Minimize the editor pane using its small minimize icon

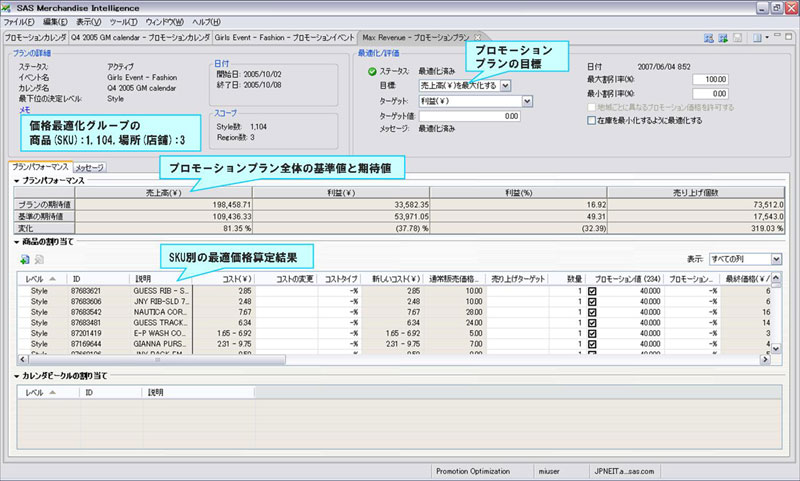coord(778,35)
